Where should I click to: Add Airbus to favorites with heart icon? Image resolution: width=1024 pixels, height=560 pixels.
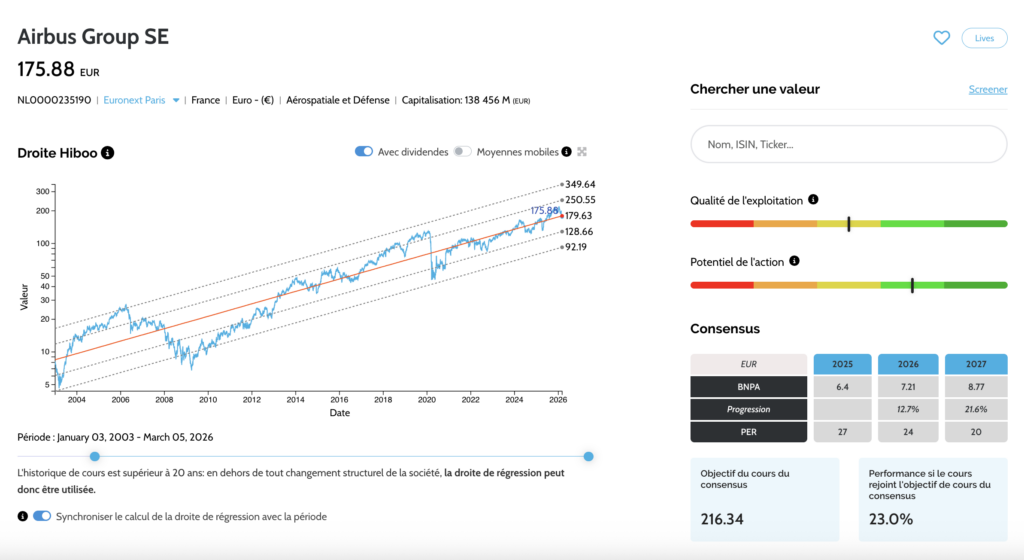tap(941, 38)
